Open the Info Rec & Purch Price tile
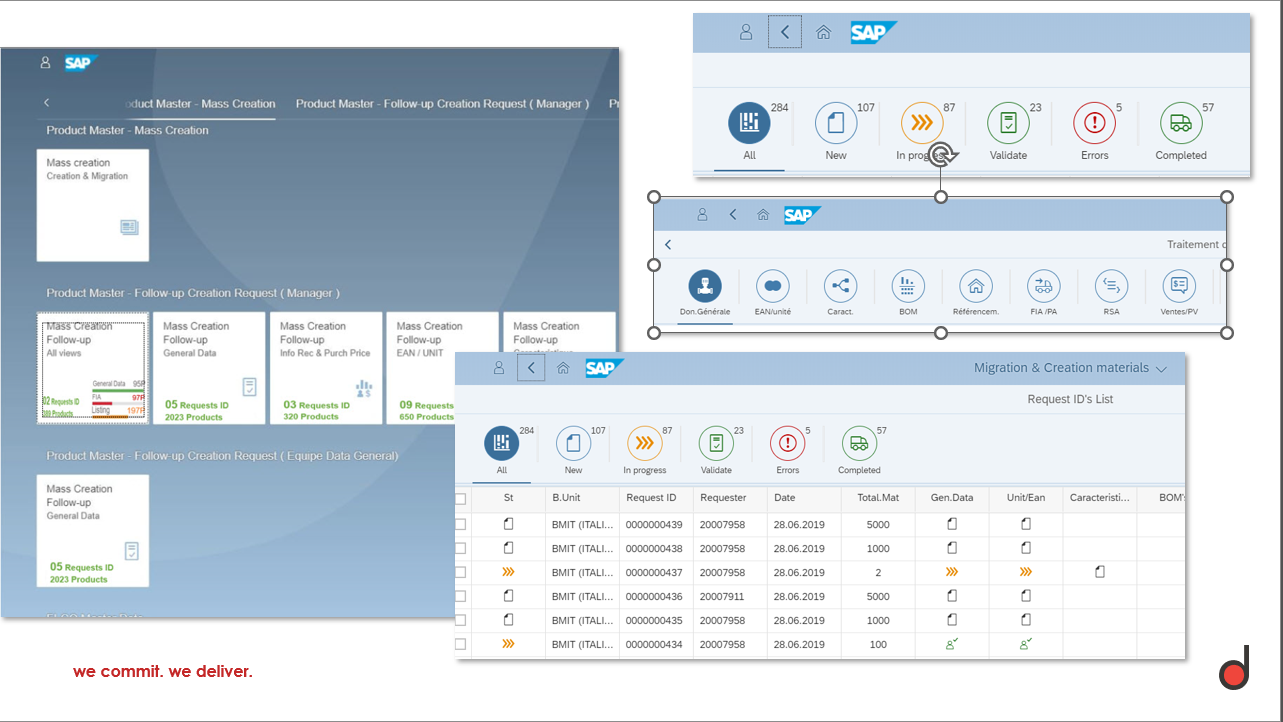The image size is (1283, 722). click(325, 367)
